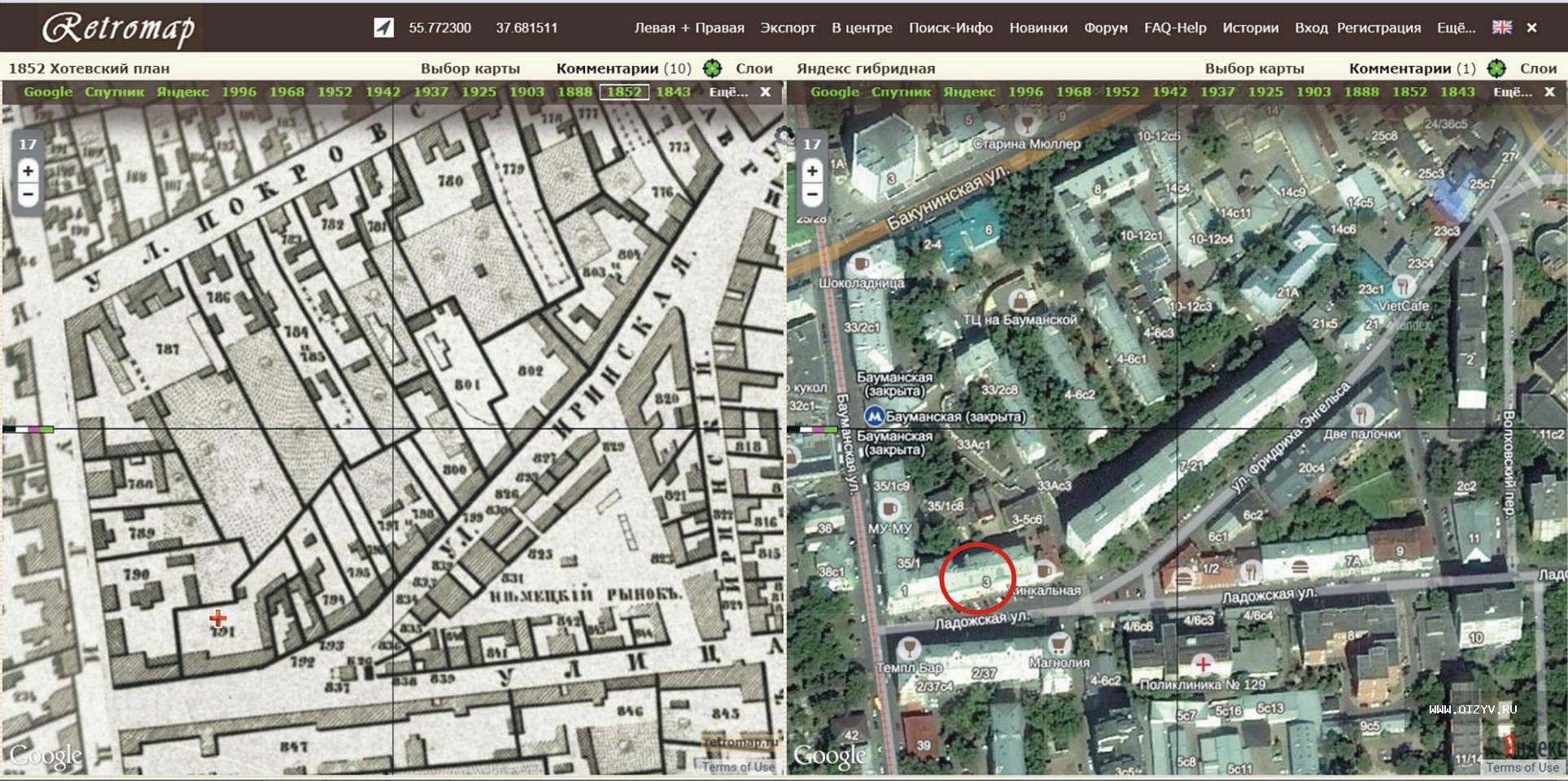This screenshot has height=781, width=1568.
Task: Select Спутник in right panel
Action: [x=901, y=92]
